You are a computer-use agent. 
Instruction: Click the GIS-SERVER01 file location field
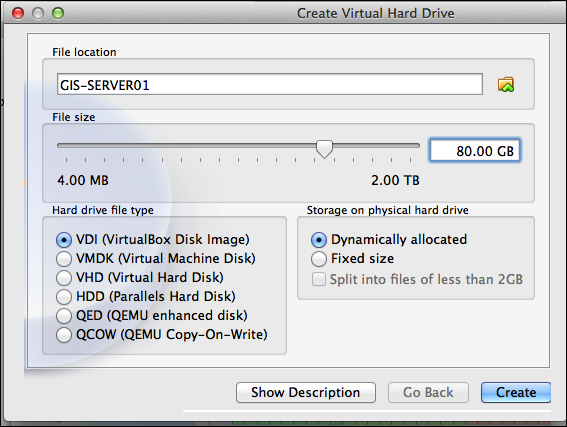[270, 85]
